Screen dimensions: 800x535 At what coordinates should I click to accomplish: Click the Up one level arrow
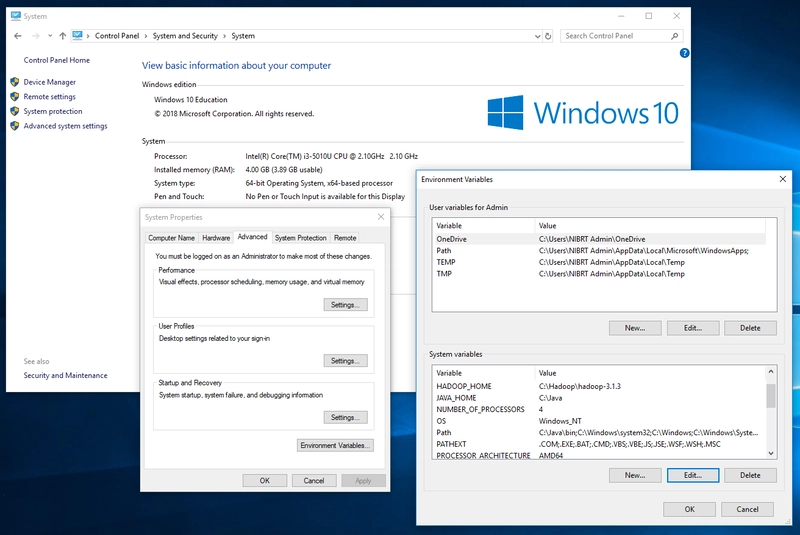[62, 36]
